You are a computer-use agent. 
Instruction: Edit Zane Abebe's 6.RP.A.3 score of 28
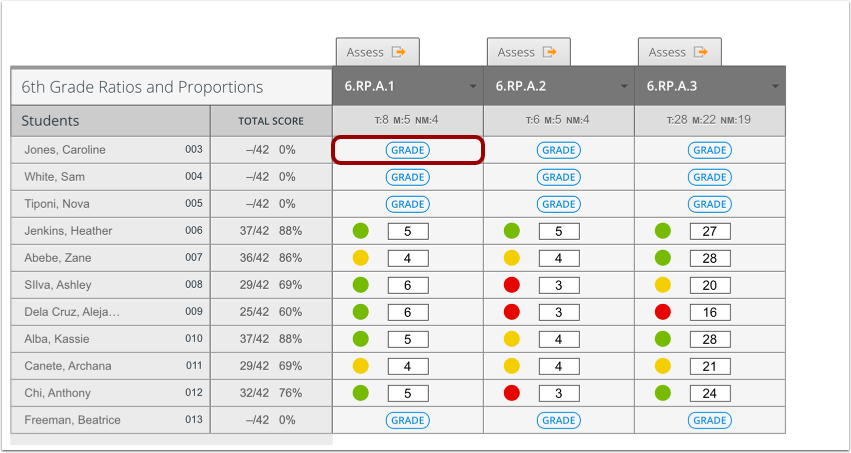(710, 258)
